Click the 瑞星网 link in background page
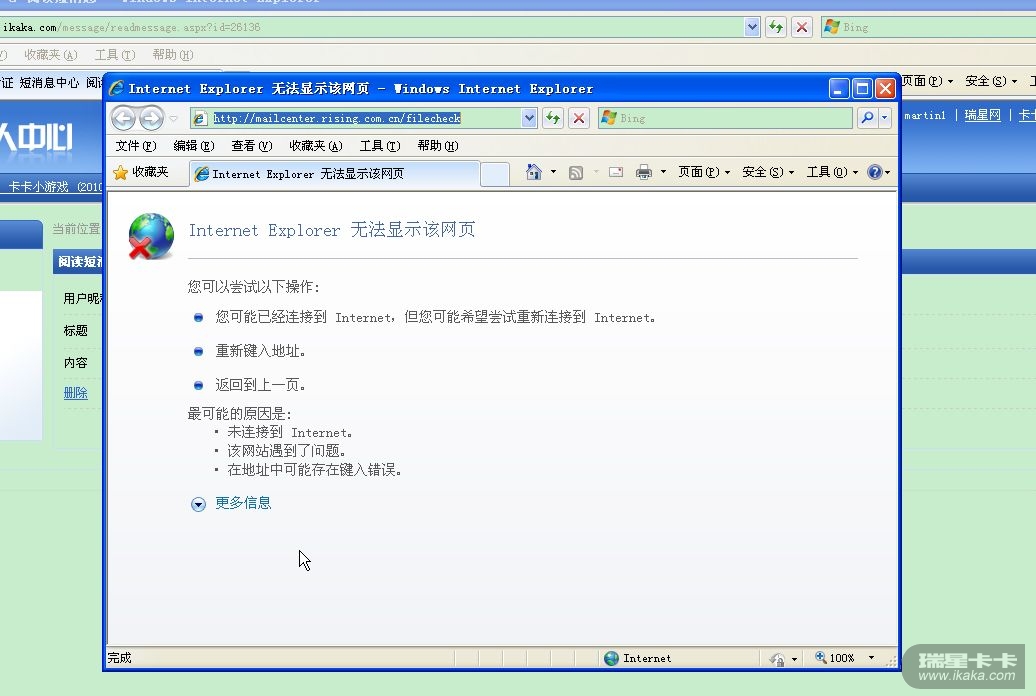This screenshot has width=1036, height=696. (x=982, y=116)
